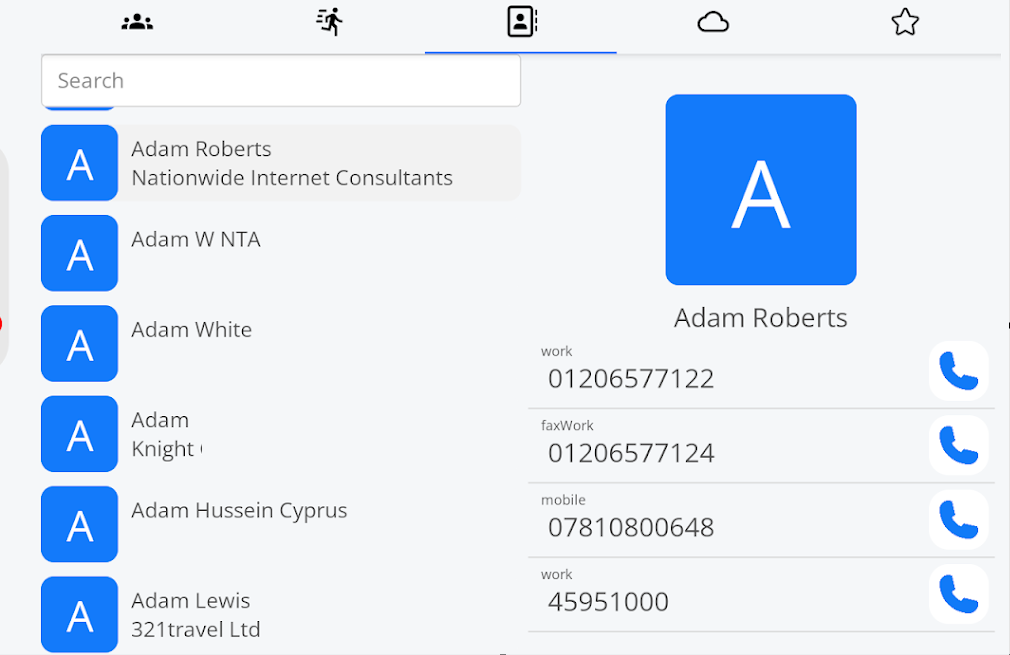
Task: Open the group contacts tab icon
Action: click(137, 22)
